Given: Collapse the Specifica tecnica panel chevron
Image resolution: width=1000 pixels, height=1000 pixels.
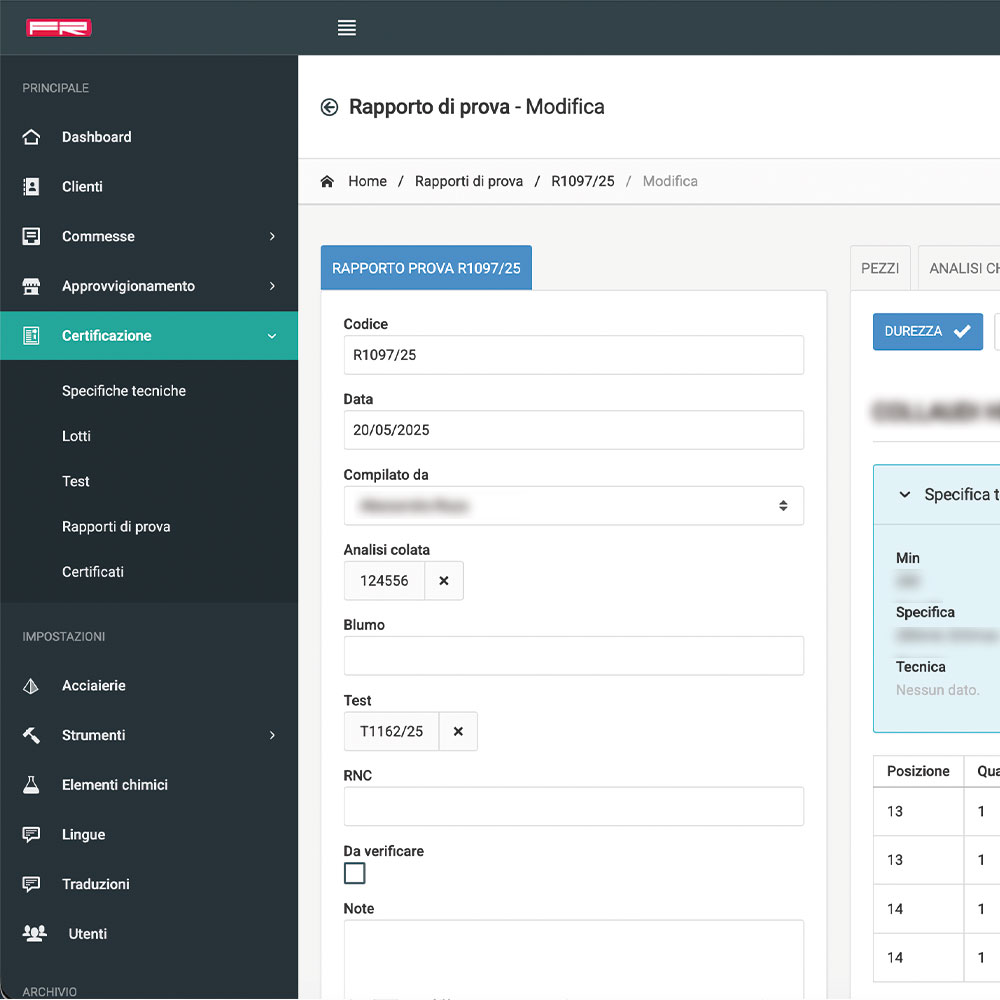Looking at the screenshot, I should tap(905, 494).
